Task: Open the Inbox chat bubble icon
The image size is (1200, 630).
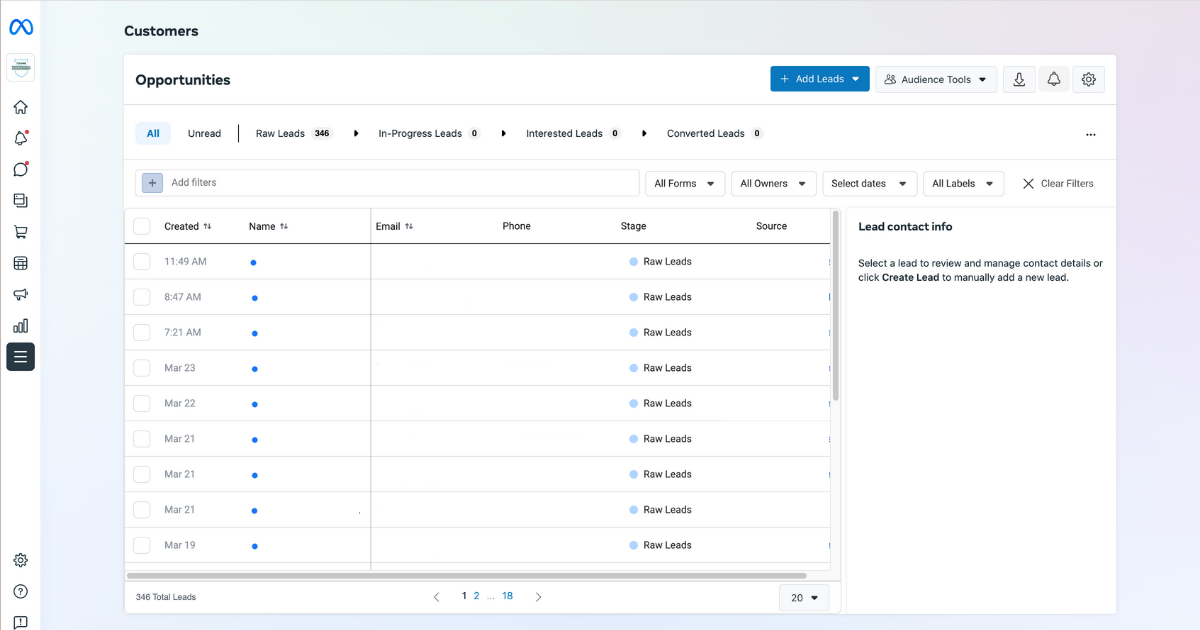Action: pyautogui.click(x=20, y=170)
